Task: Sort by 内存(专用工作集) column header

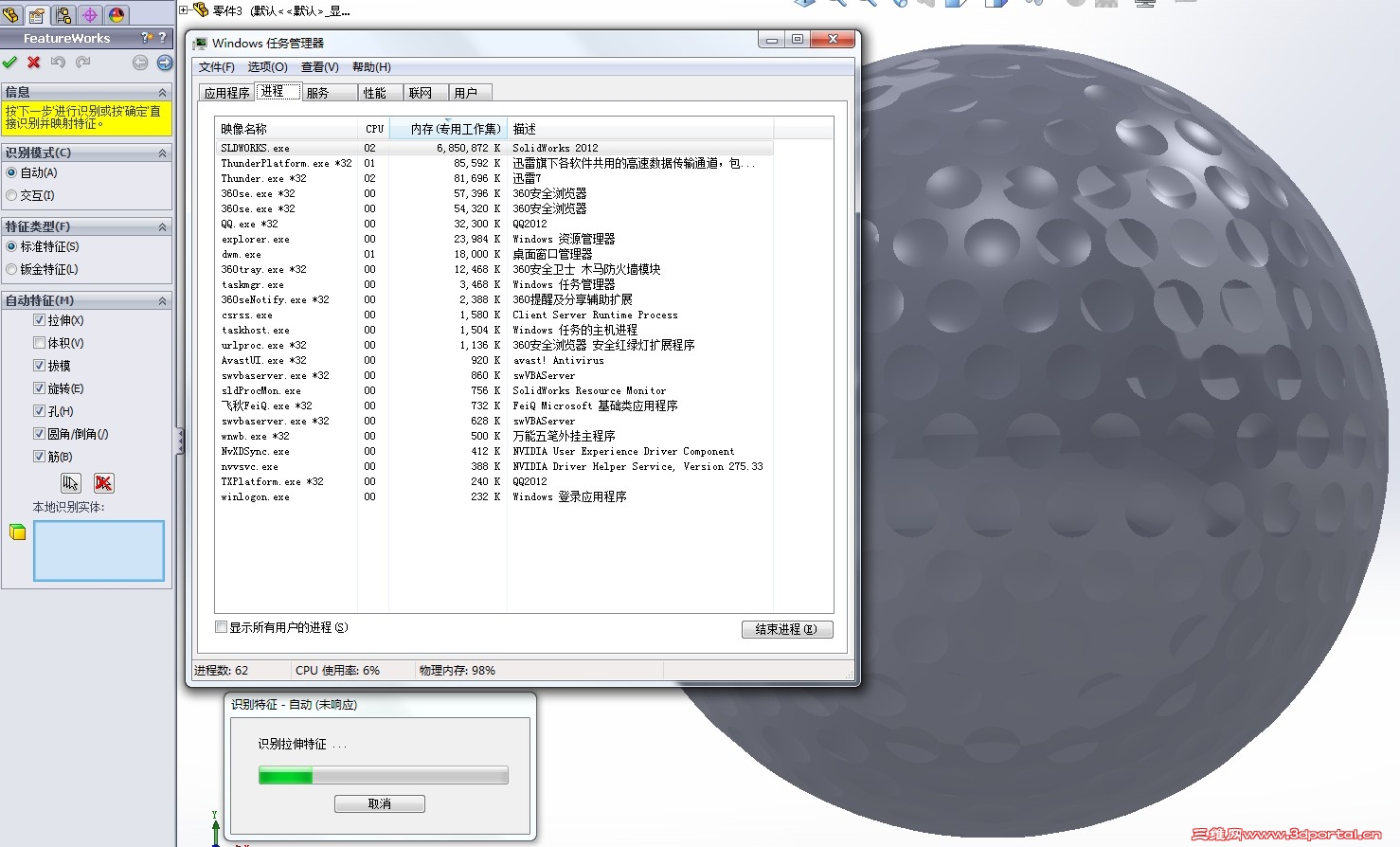Action: pos(448,129)
